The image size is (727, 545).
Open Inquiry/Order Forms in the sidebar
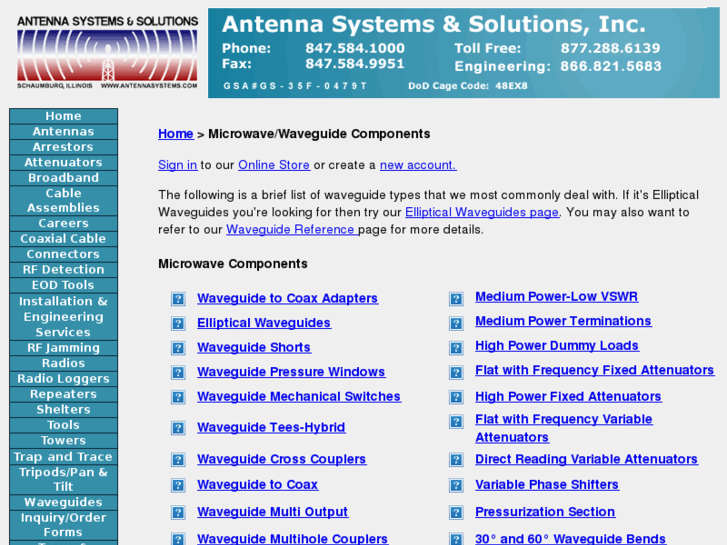pyautogui.click(x=64, y=525)
